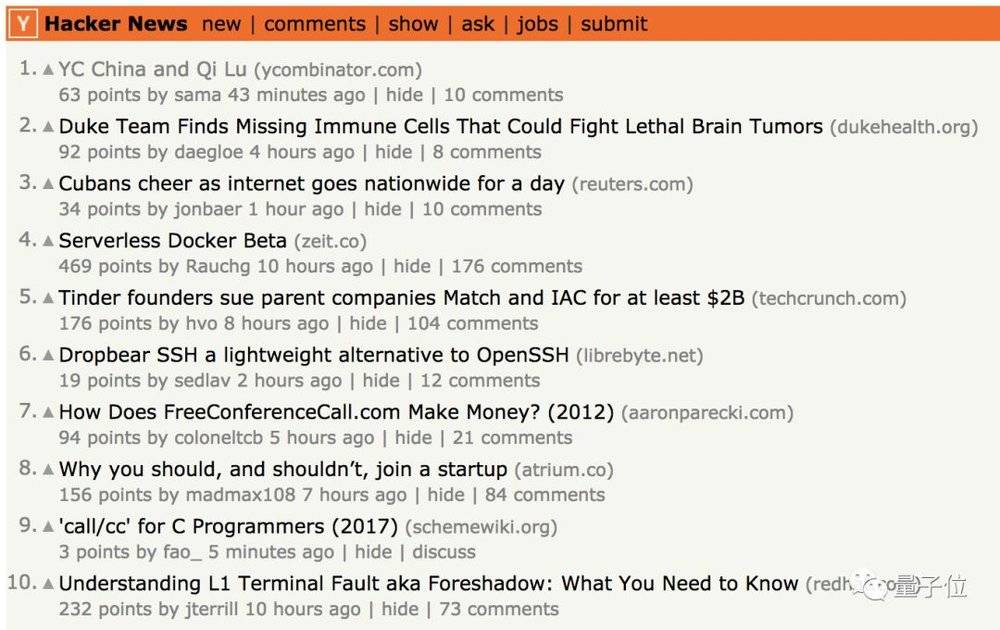Open the 'new' section in header
Image resolution: width=1000 pixels, height=630 pixels.
point(221,24)
